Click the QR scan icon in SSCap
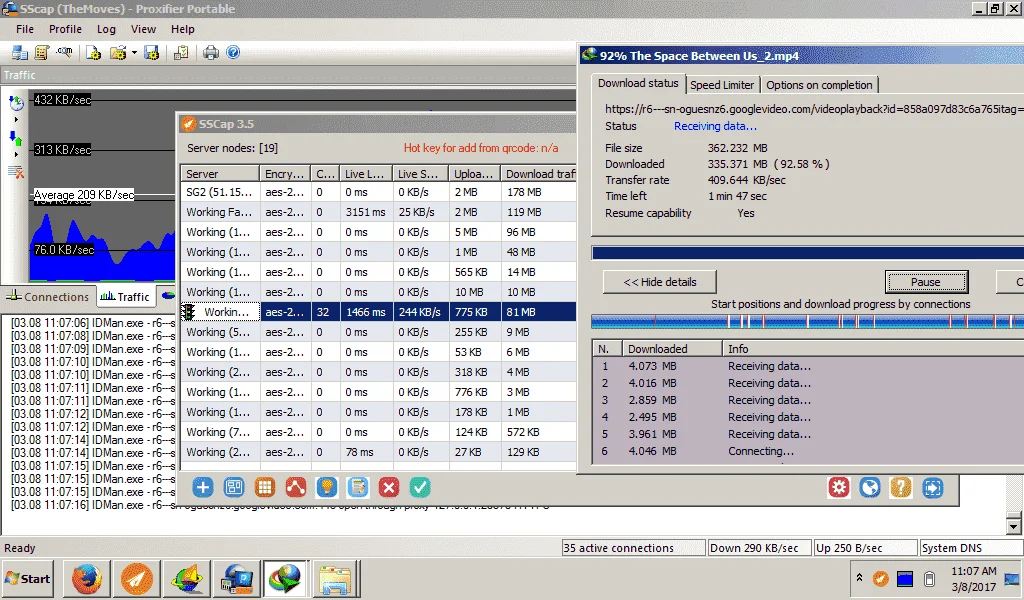This screenshot has width=1024, height=600. pyautogui.click(x=234, y=488)
